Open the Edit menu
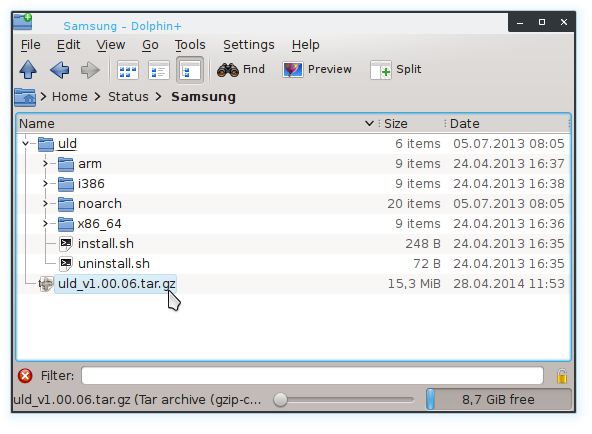 [x=68, y=45]
